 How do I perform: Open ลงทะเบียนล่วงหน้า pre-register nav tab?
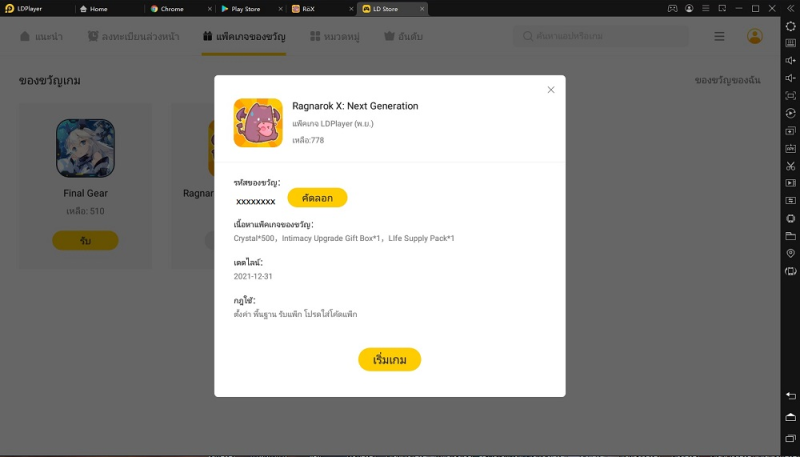click(x=133, y=36)
